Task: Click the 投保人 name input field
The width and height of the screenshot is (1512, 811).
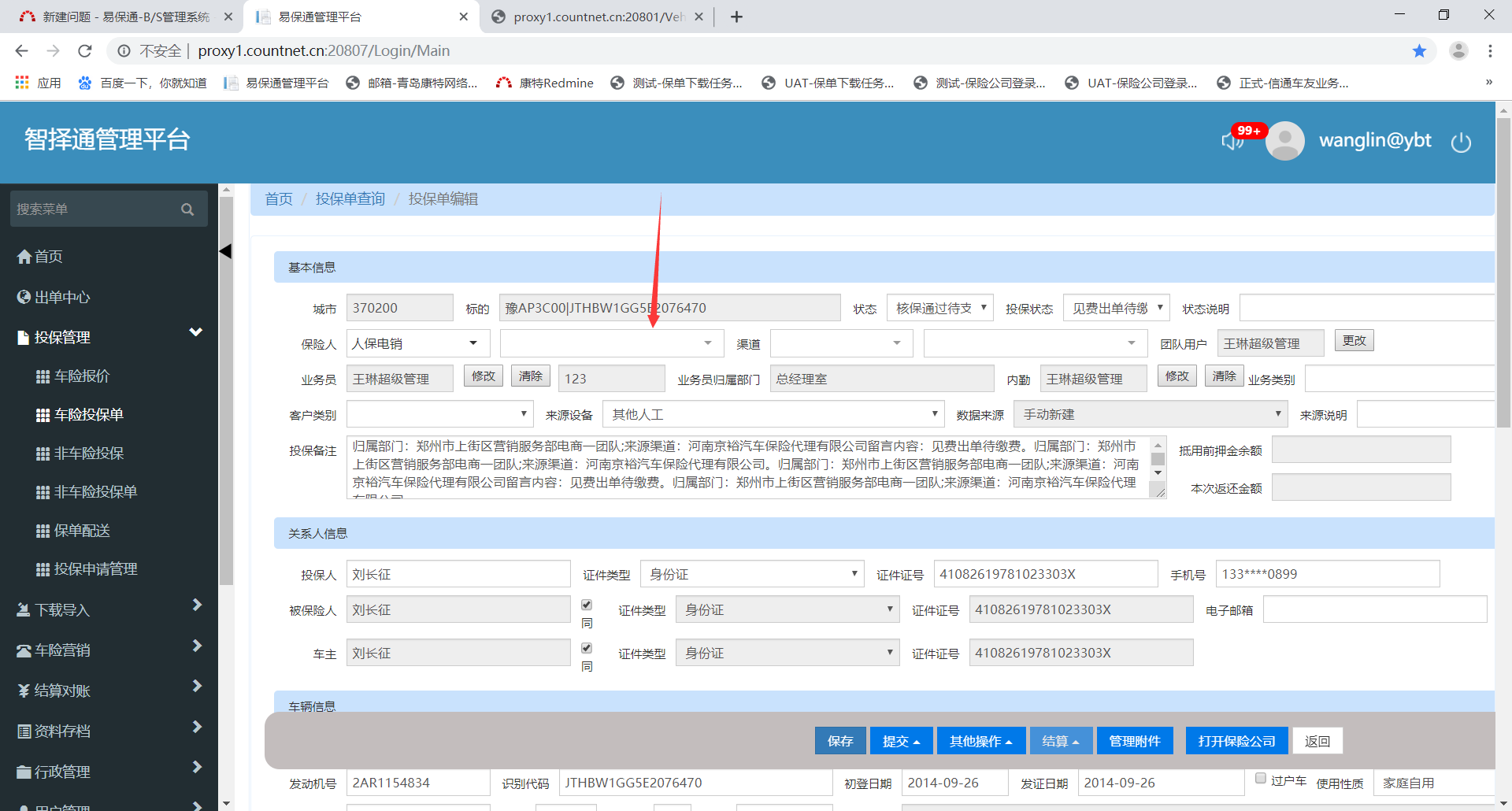Action: pyautogui.click(x=458, y=574)
